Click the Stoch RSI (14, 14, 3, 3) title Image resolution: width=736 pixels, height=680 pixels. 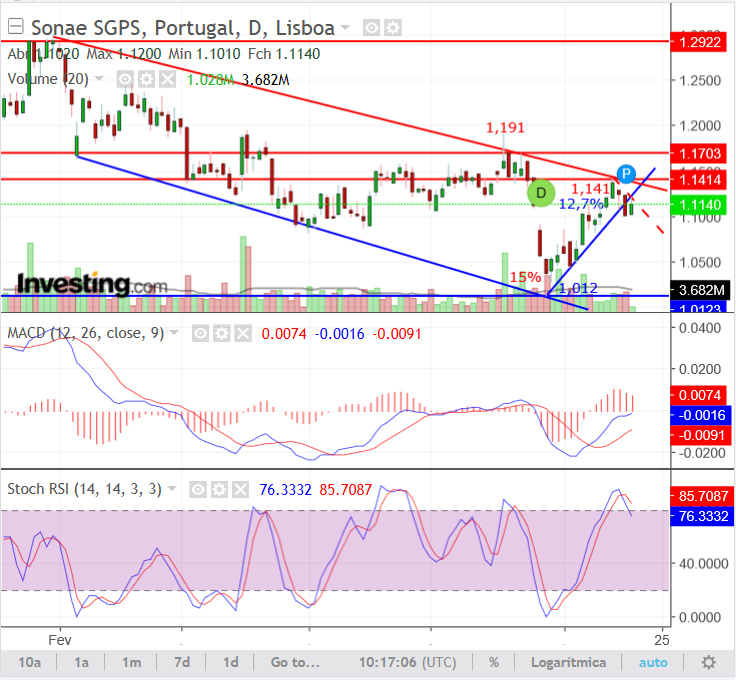click(x=84, y=489)
